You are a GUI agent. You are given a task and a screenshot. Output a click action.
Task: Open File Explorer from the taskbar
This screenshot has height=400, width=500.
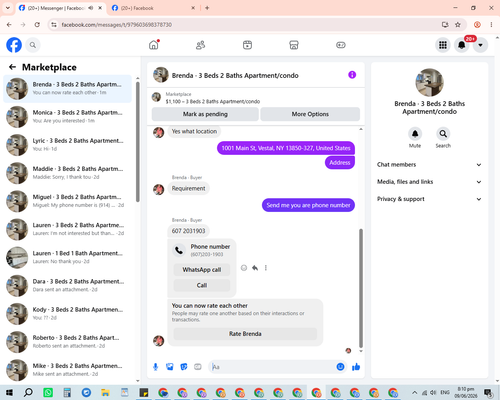click(105, 393)
